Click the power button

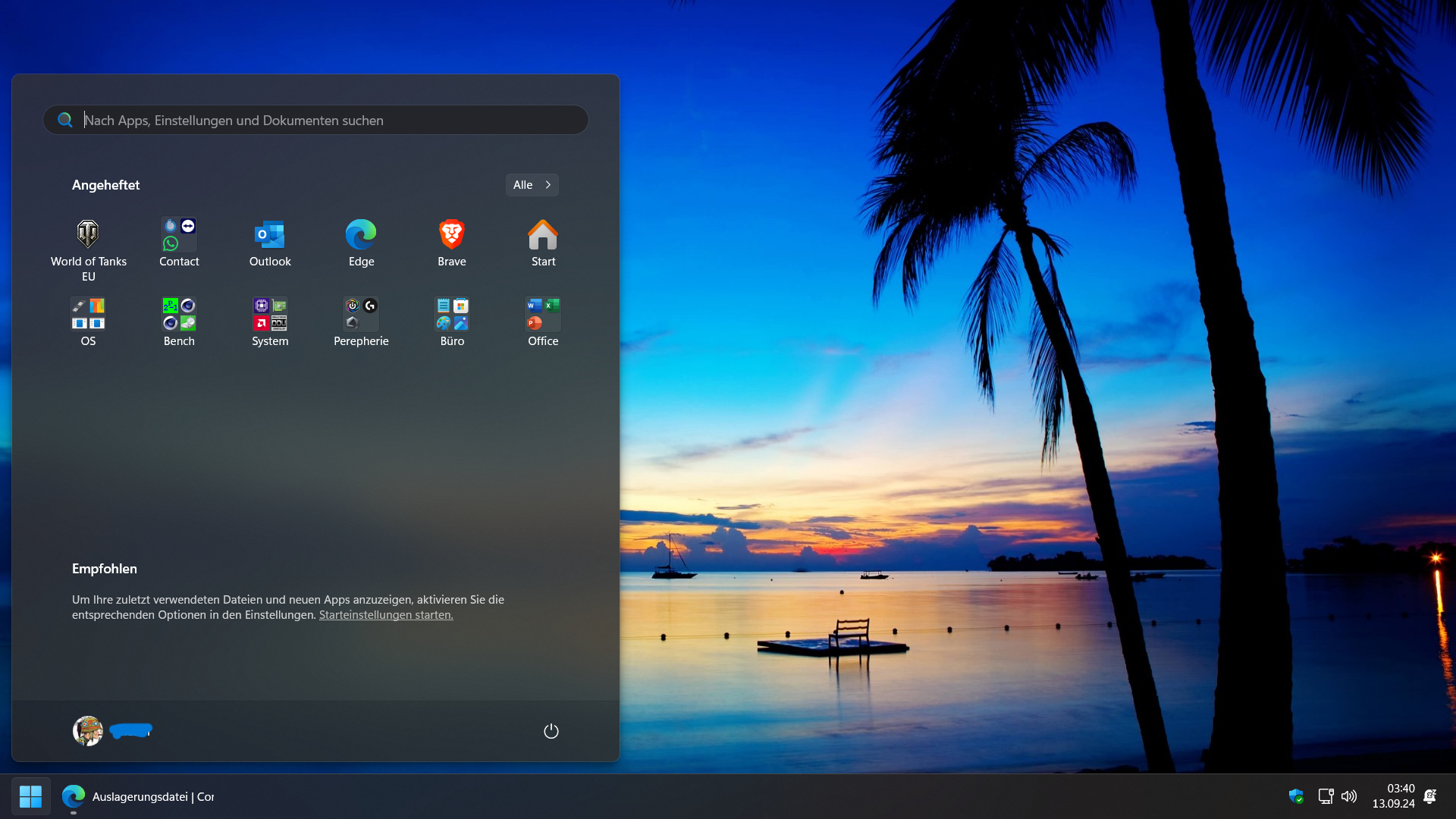coord(551,731)
